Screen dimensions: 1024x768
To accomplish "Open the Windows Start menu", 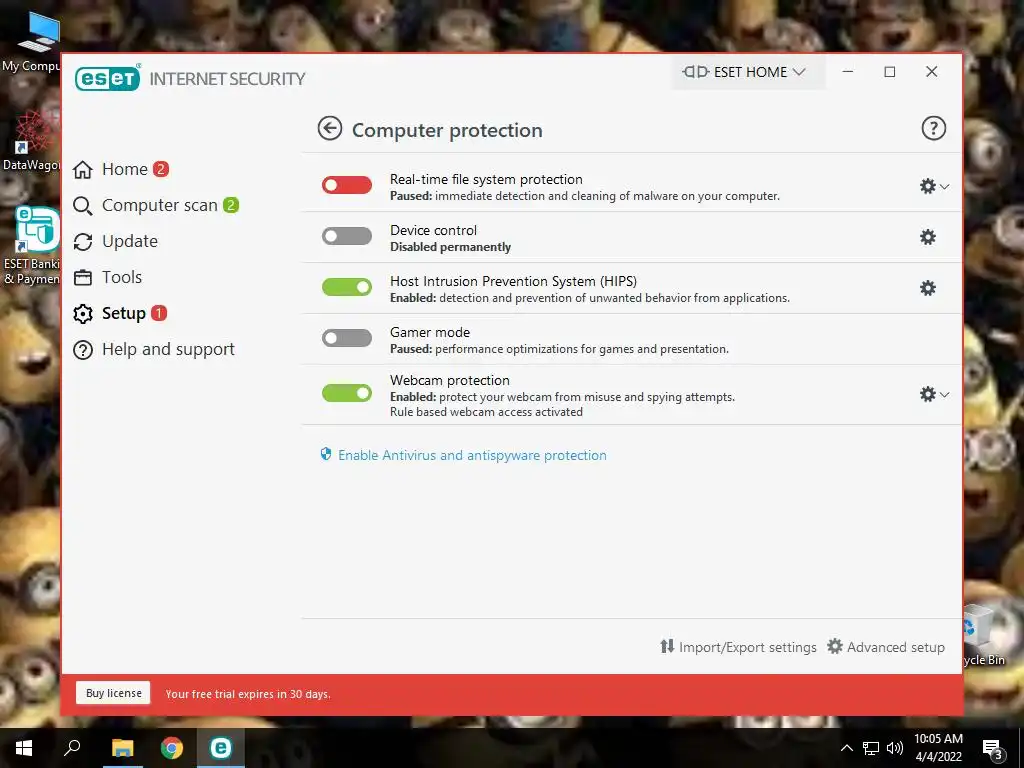I will (x=24, y=748).
